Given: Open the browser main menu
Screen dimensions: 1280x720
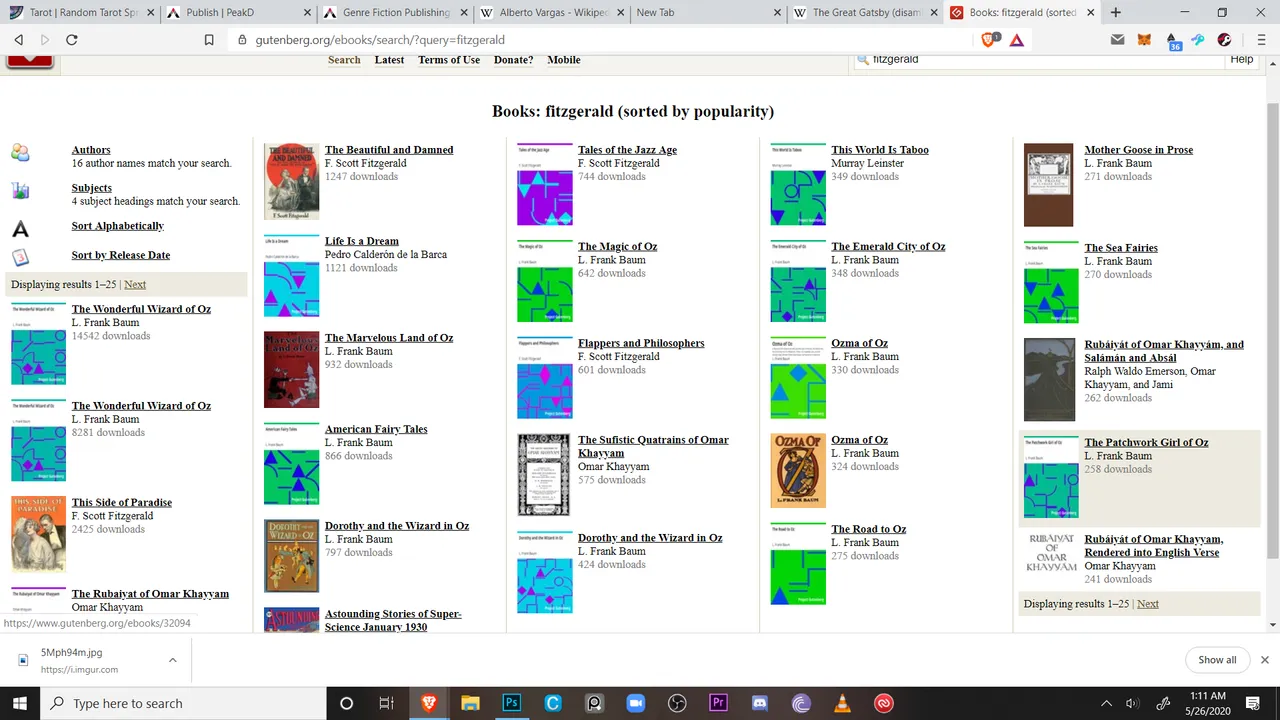Looking at the screenshot, I should [x=1261, y=40].
